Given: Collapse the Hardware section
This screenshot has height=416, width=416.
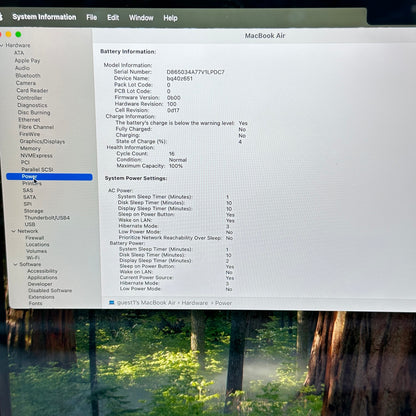Looking at the screenshot, I should tap(2, 45).
